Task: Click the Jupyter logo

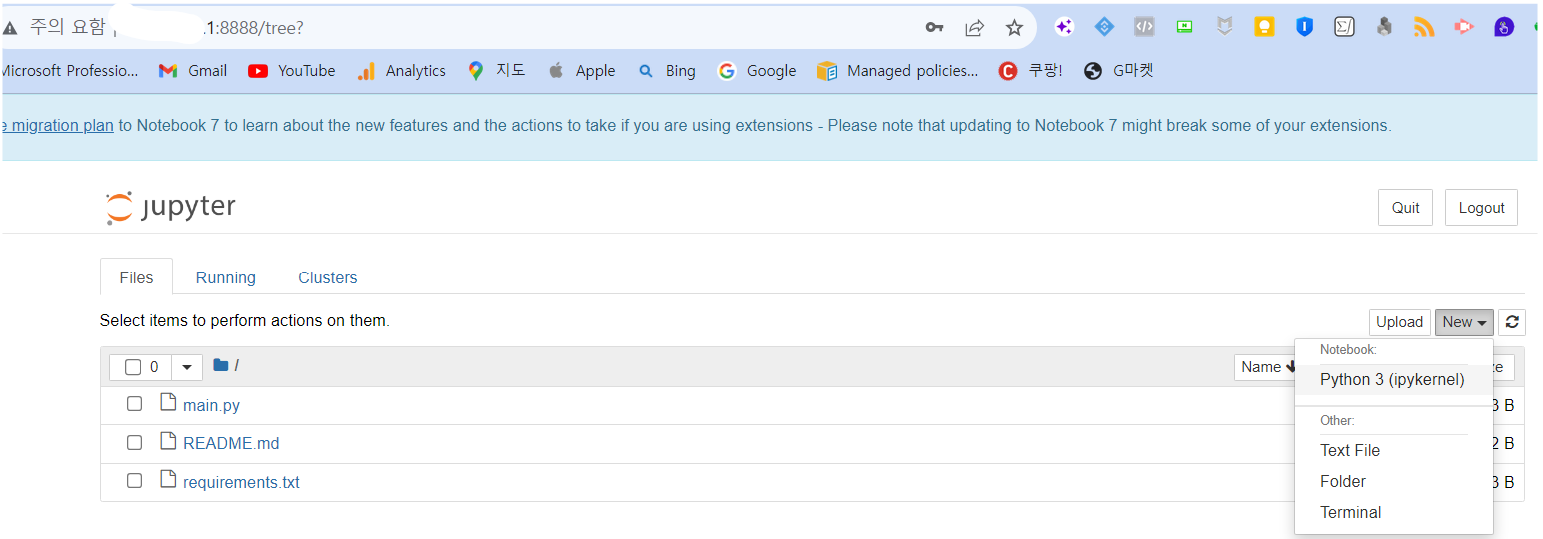Action: point(171,207)
